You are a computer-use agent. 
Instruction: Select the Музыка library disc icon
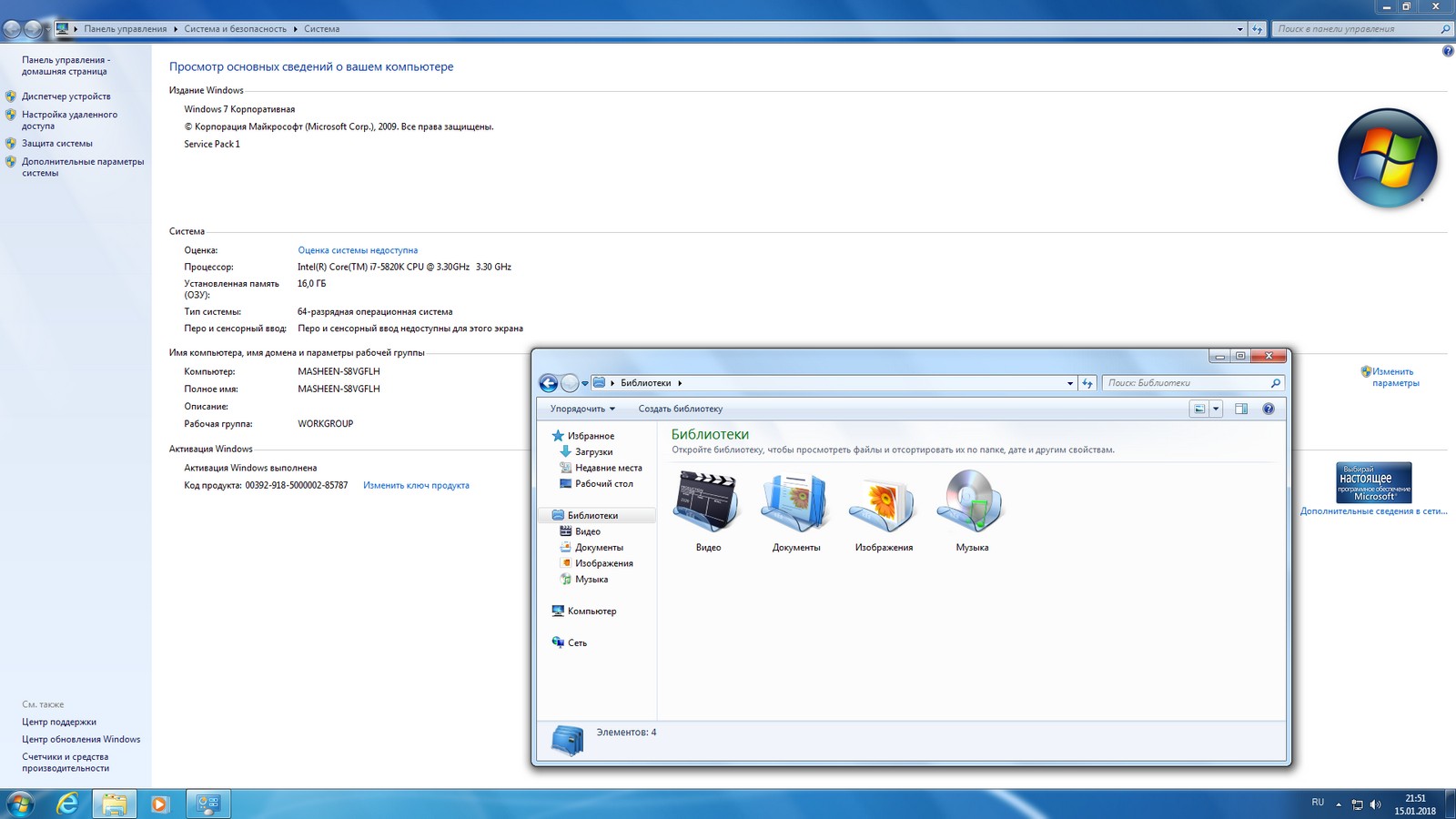(971, 500)
